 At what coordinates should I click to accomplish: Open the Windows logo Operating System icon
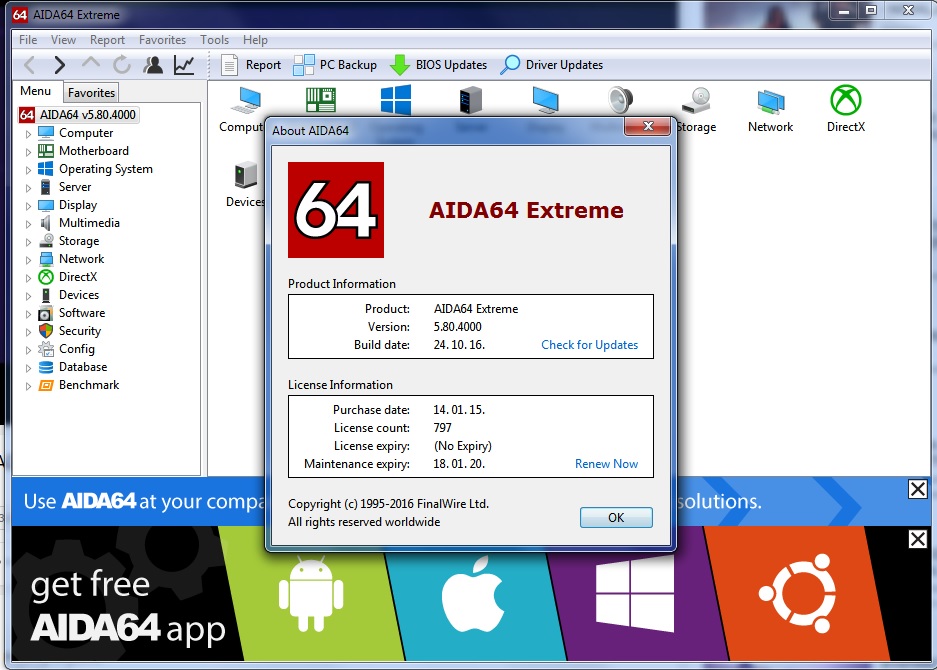396,99
